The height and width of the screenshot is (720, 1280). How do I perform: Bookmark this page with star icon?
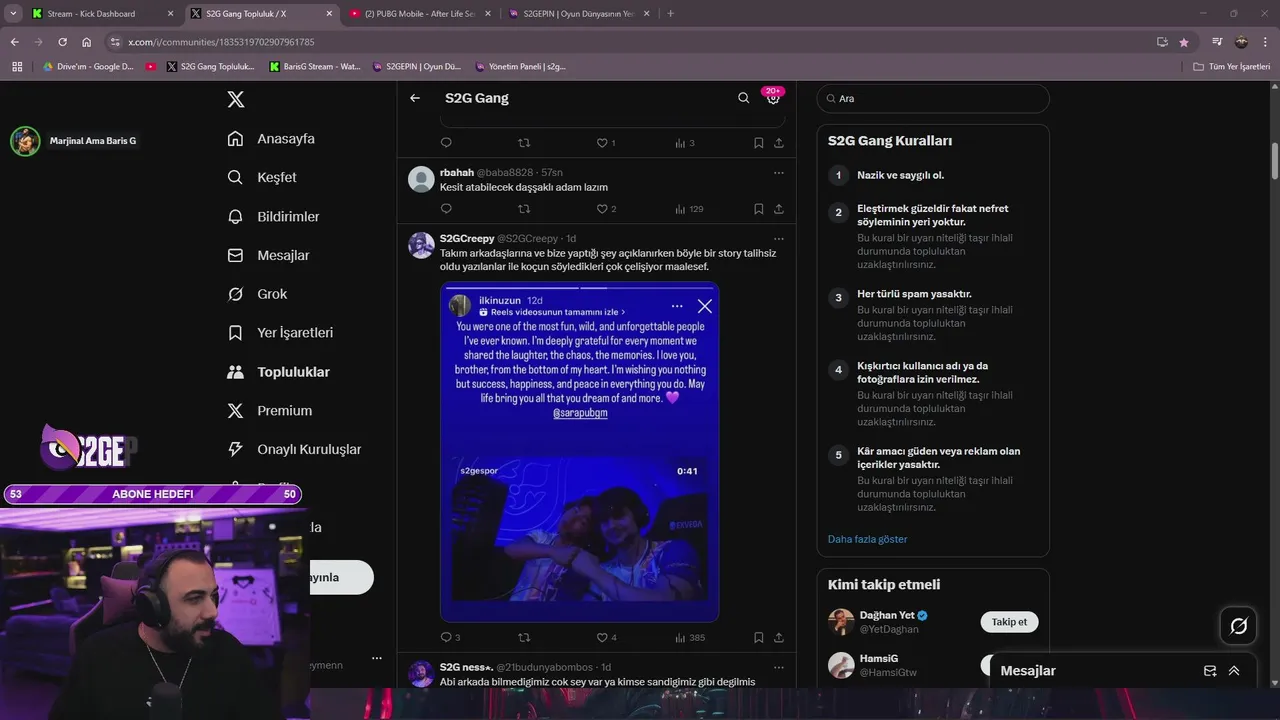click(1184, 42)
